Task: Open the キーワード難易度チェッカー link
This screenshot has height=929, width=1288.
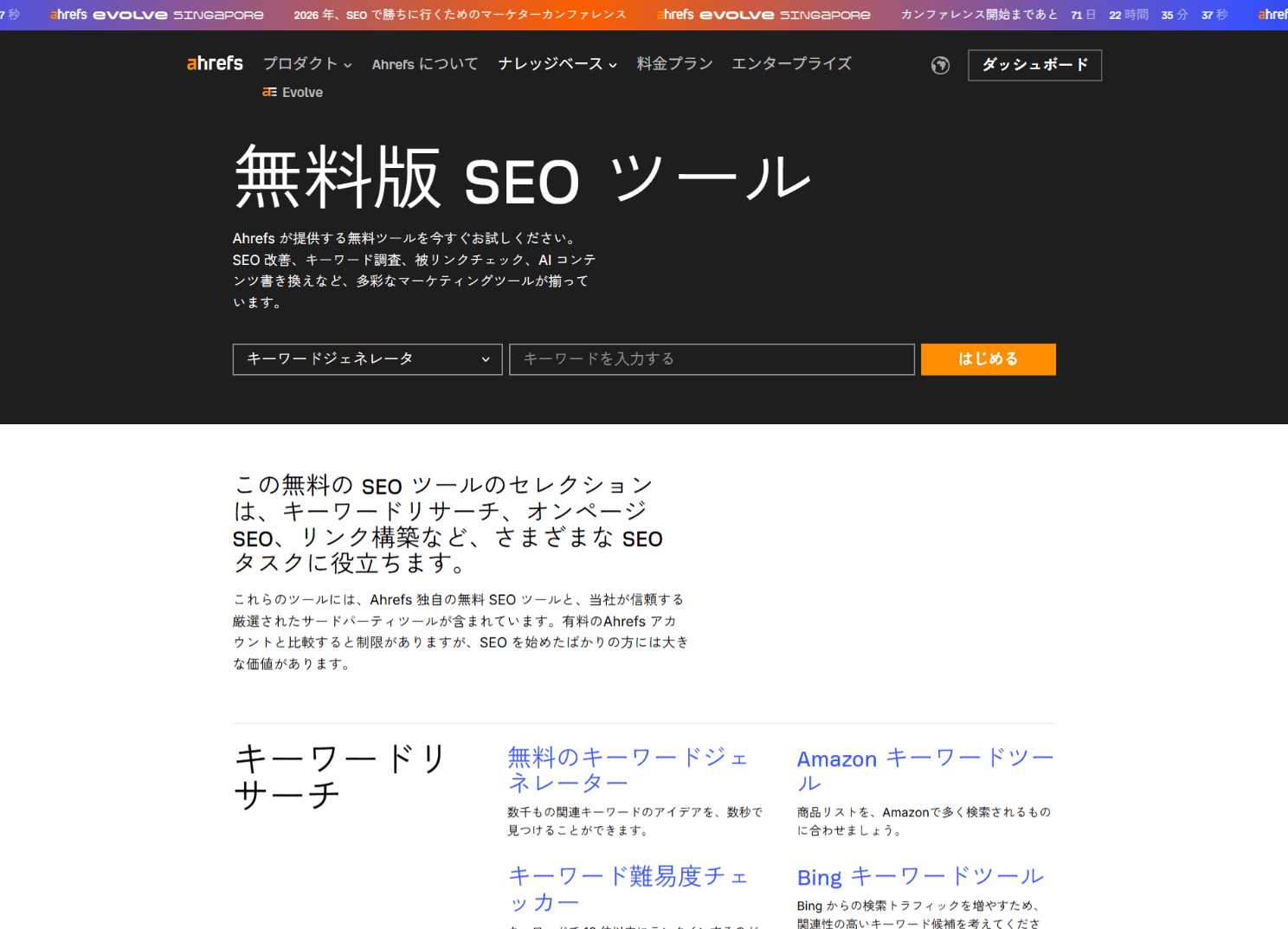Action: click(628, 889)
